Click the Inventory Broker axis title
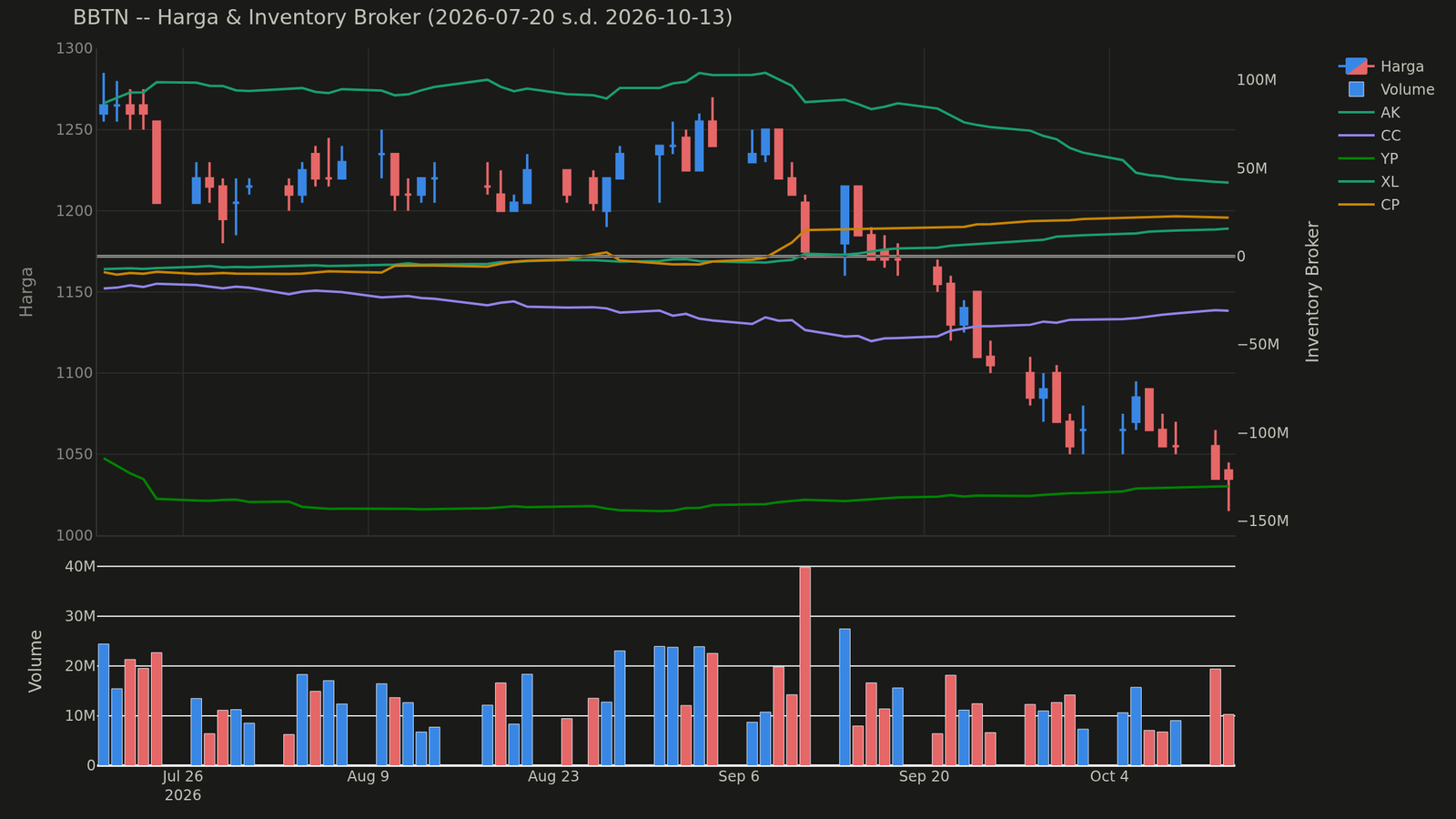Image resolution: width=1456 pixels, height=819 pixels. pos(1312,291)
